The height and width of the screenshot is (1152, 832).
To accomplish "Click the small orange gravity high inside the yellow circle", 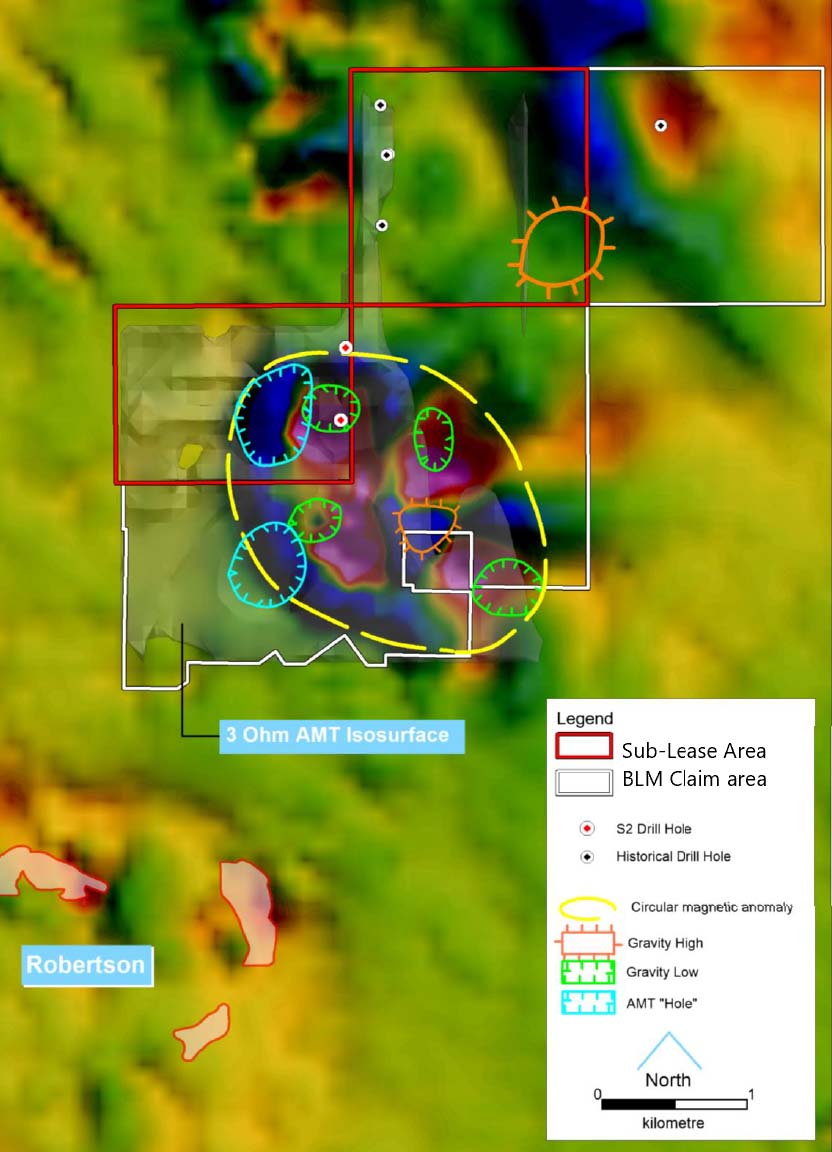I will pos(426,529).
